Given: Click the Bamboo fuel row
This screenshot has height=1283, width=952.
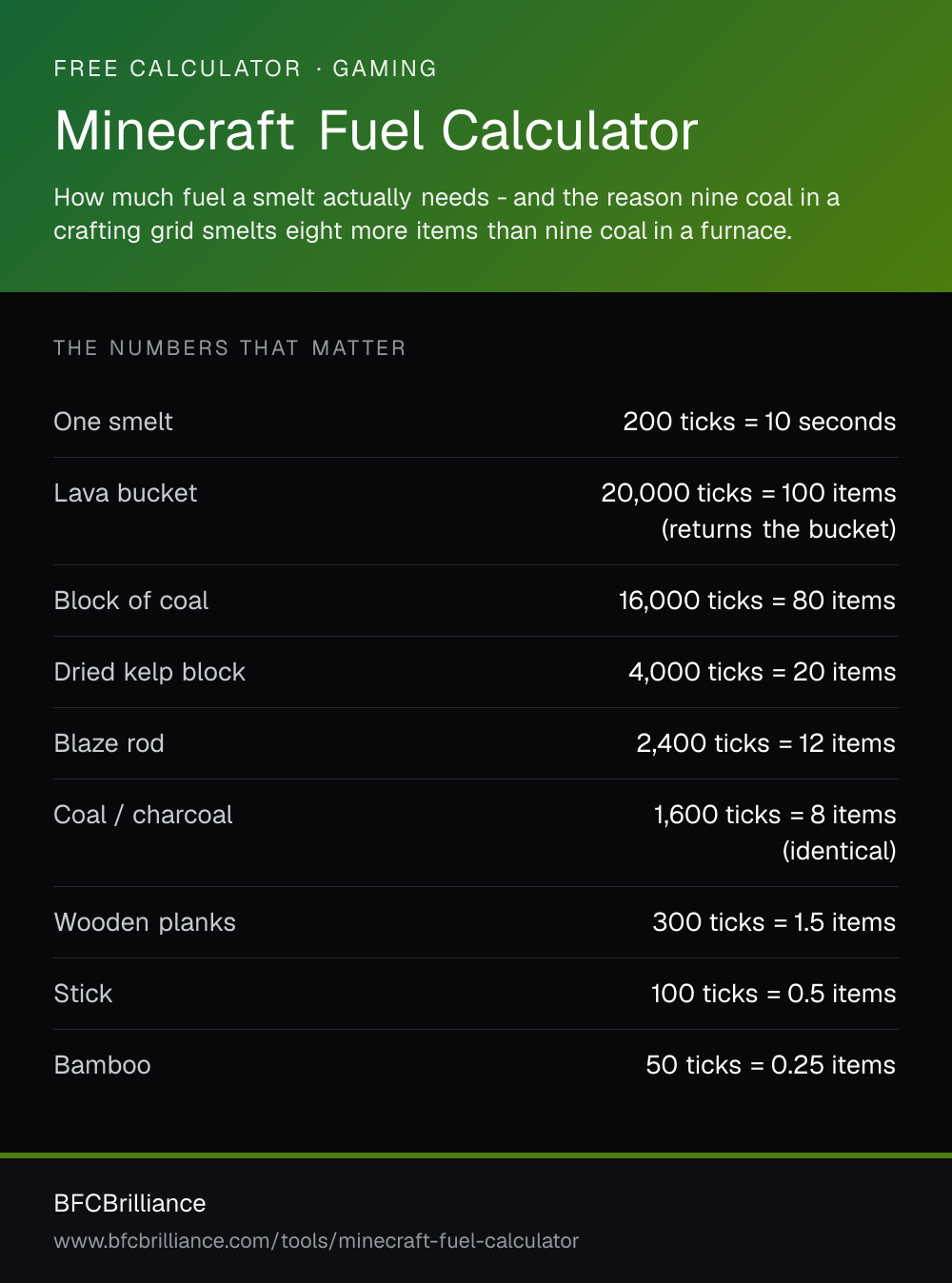Looking at the screenshot, I should click(x=476, y=1065).
